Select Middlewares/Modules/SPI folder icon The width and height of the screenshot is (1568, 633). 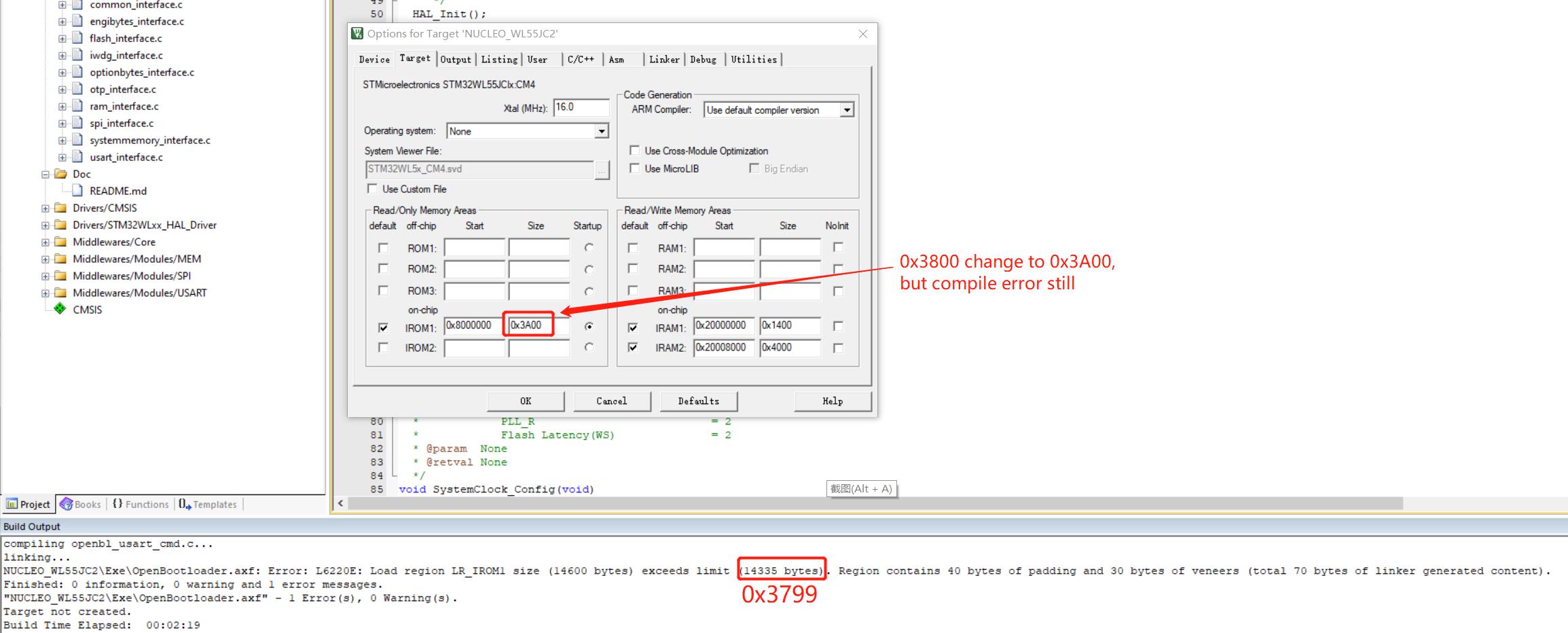(x=60, y=276)
